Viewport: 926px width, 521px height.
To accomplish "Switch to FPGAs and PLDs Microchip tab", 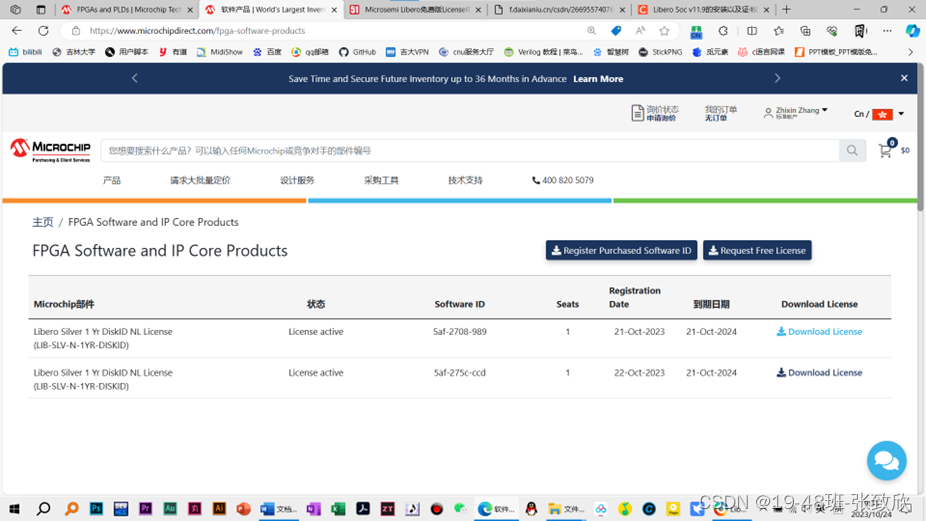I will coord(128,9).
